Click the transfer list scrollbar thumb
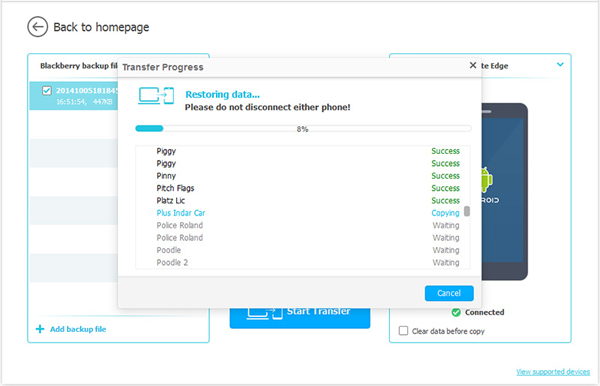This screenshot has width=600, height=386. tap(467, 211)
